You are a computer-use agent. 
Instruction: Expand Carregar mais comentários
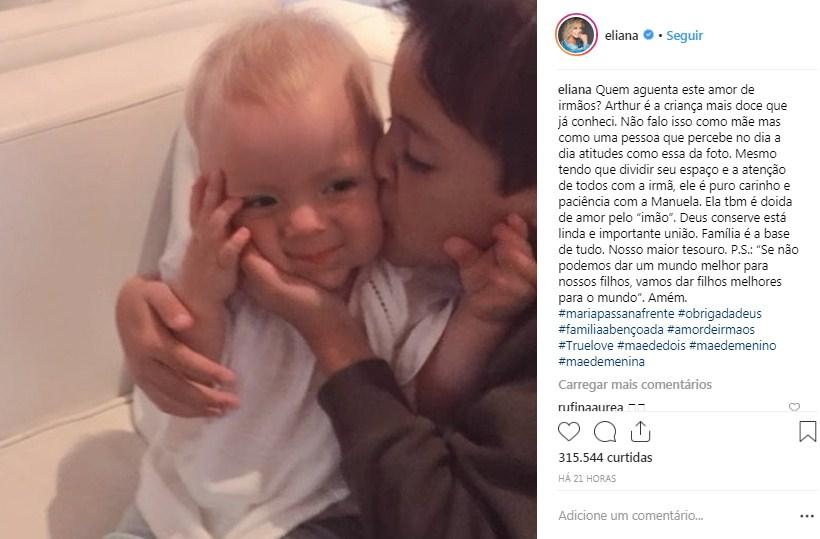635,385
